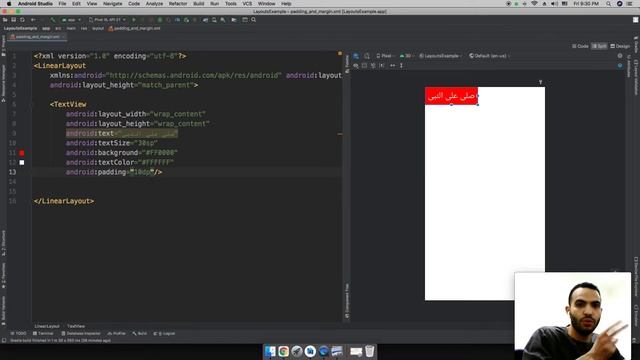Image resolution: width=640 pixels, height=360 pixels.
Task: Open the TODO tool window
Action: pos(18,333)
